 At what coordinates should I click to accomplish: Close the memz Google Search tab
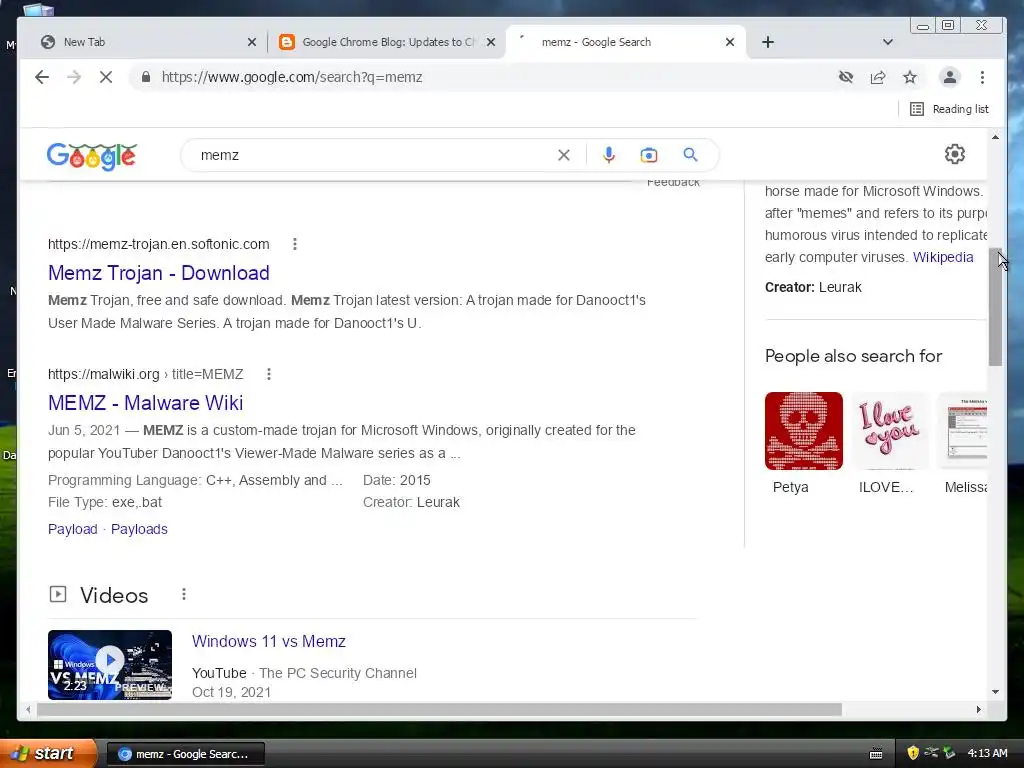(730, 42)
